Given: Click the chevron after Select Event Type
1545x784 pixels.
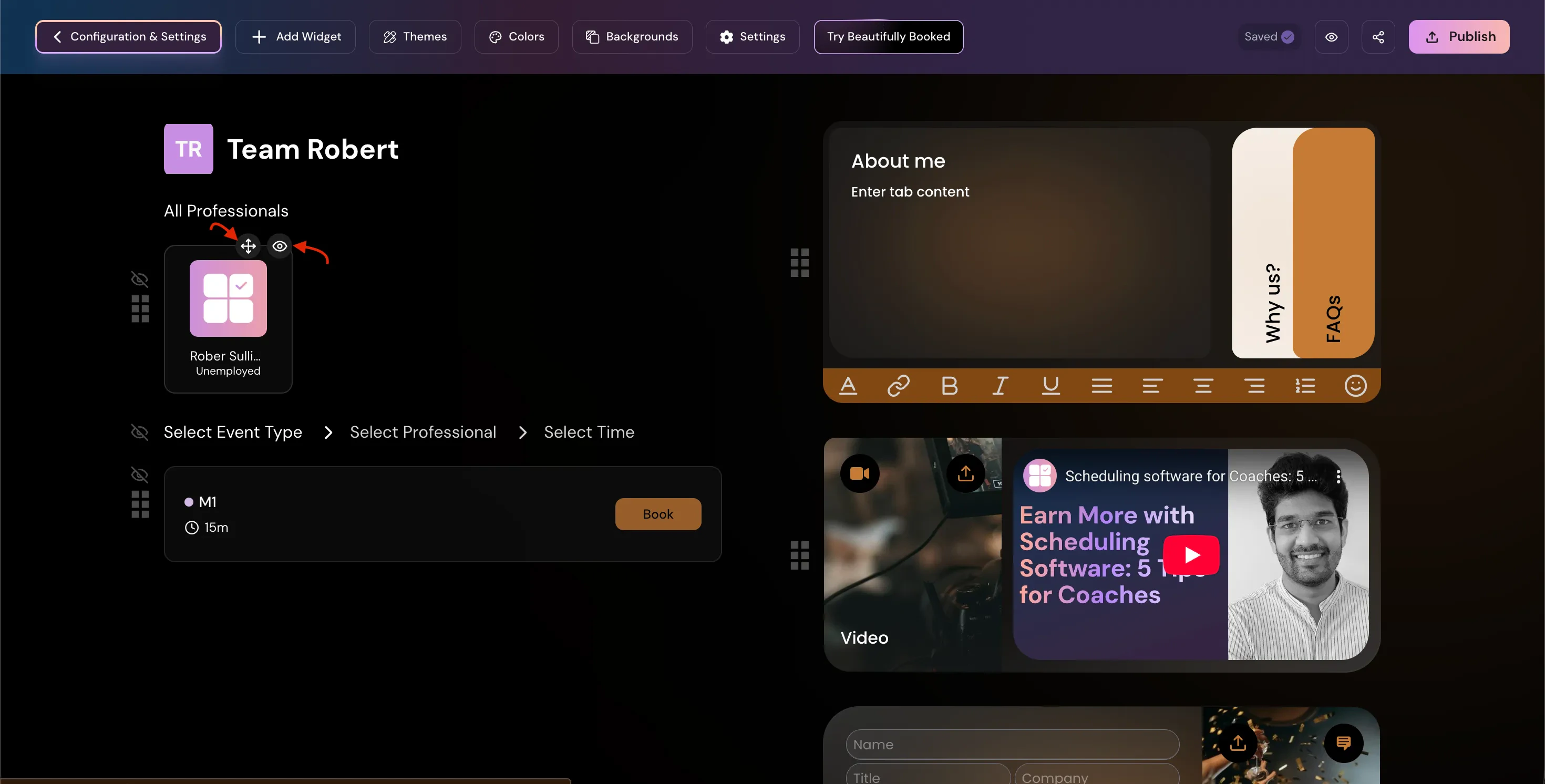Looking at the screenshot, I should [328, 432].
